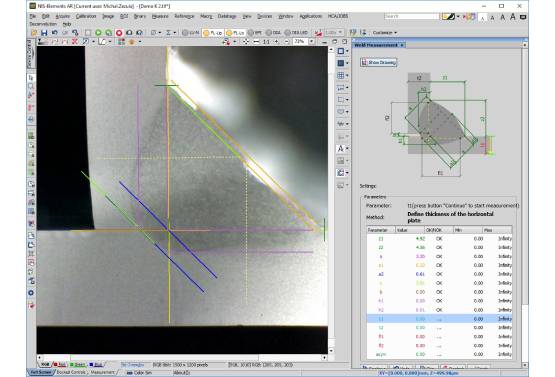Open the sigma tool dropdown arrow

coord(174,33)
